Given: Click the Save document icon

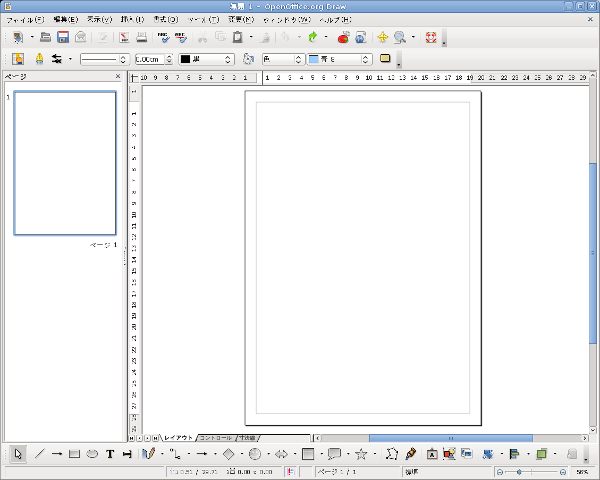Looking at the screenshot, I should tap(63, 38).
